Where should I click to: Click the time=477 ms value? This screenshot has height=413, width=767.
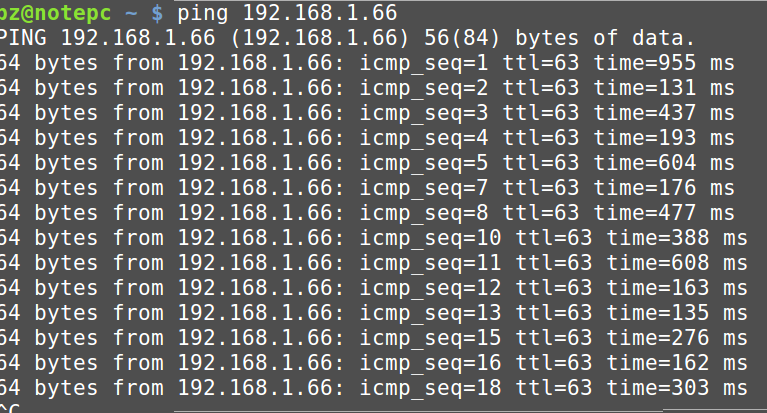tap(664, 213)
